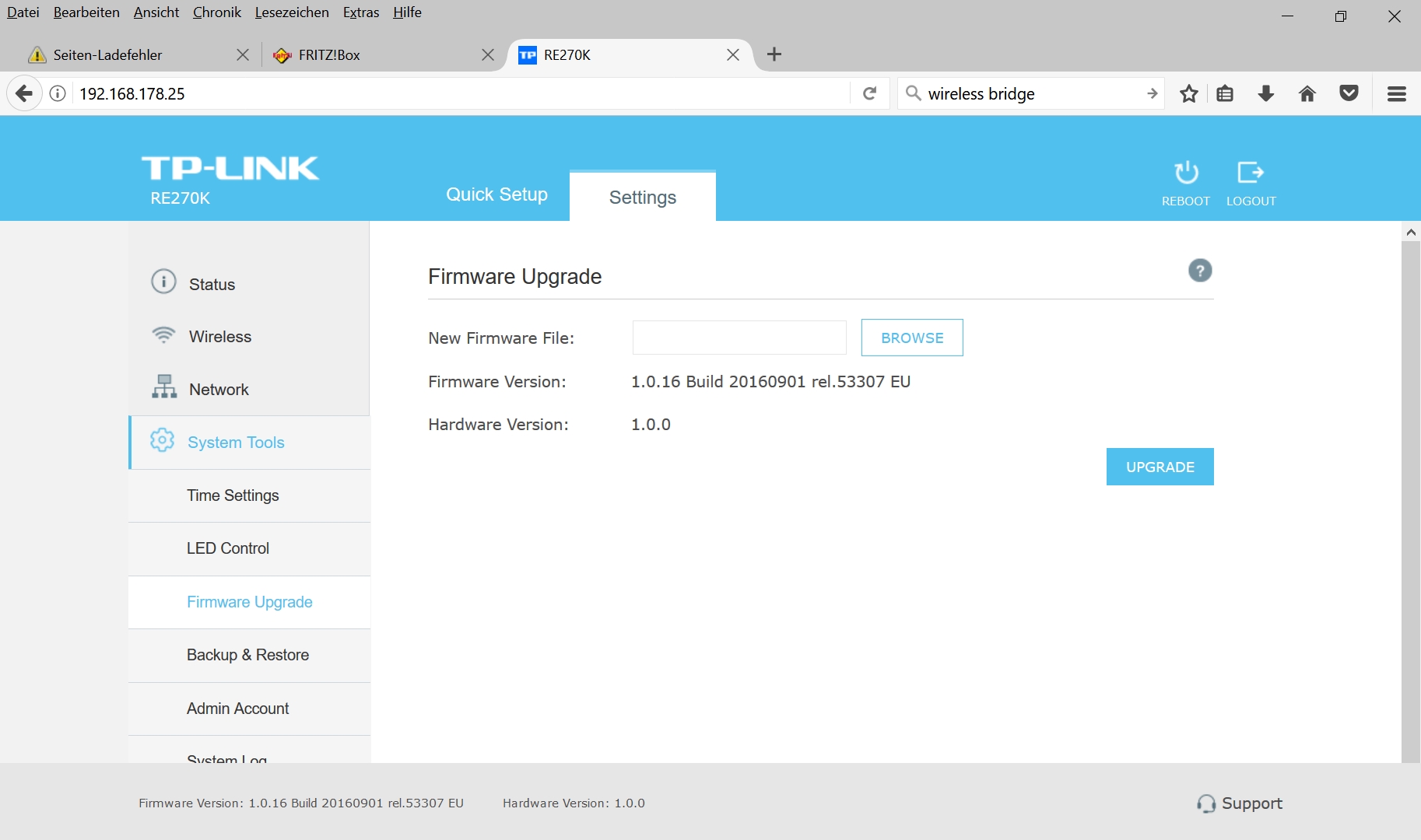Click the address bar showing 192.168.178.25
Viewport: 1421px width, 840px height.
click(x=459, y=94)
